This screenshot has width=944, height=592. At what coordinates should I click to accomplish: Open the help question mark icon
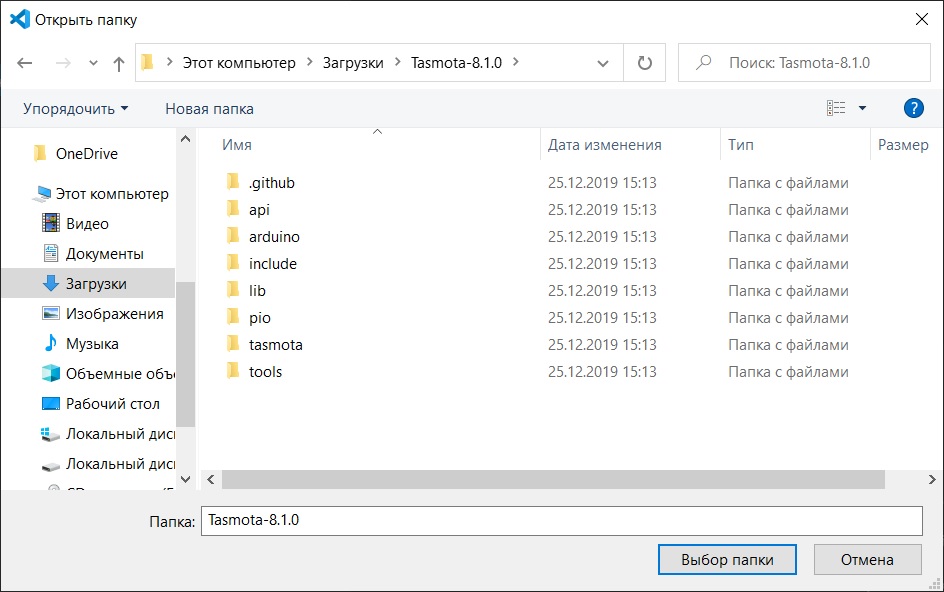click(913, 108)
